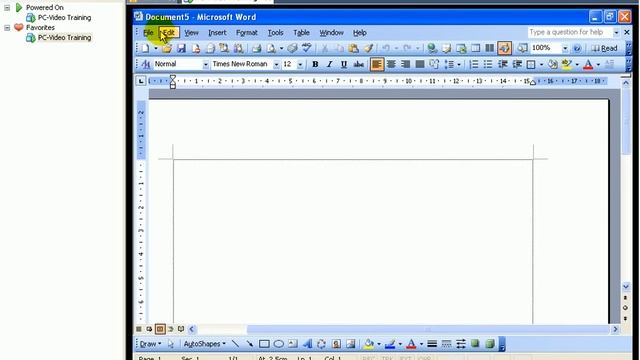640x360 pixels.
Task: Select the Oval shape tool
Action: pos(278,344)
